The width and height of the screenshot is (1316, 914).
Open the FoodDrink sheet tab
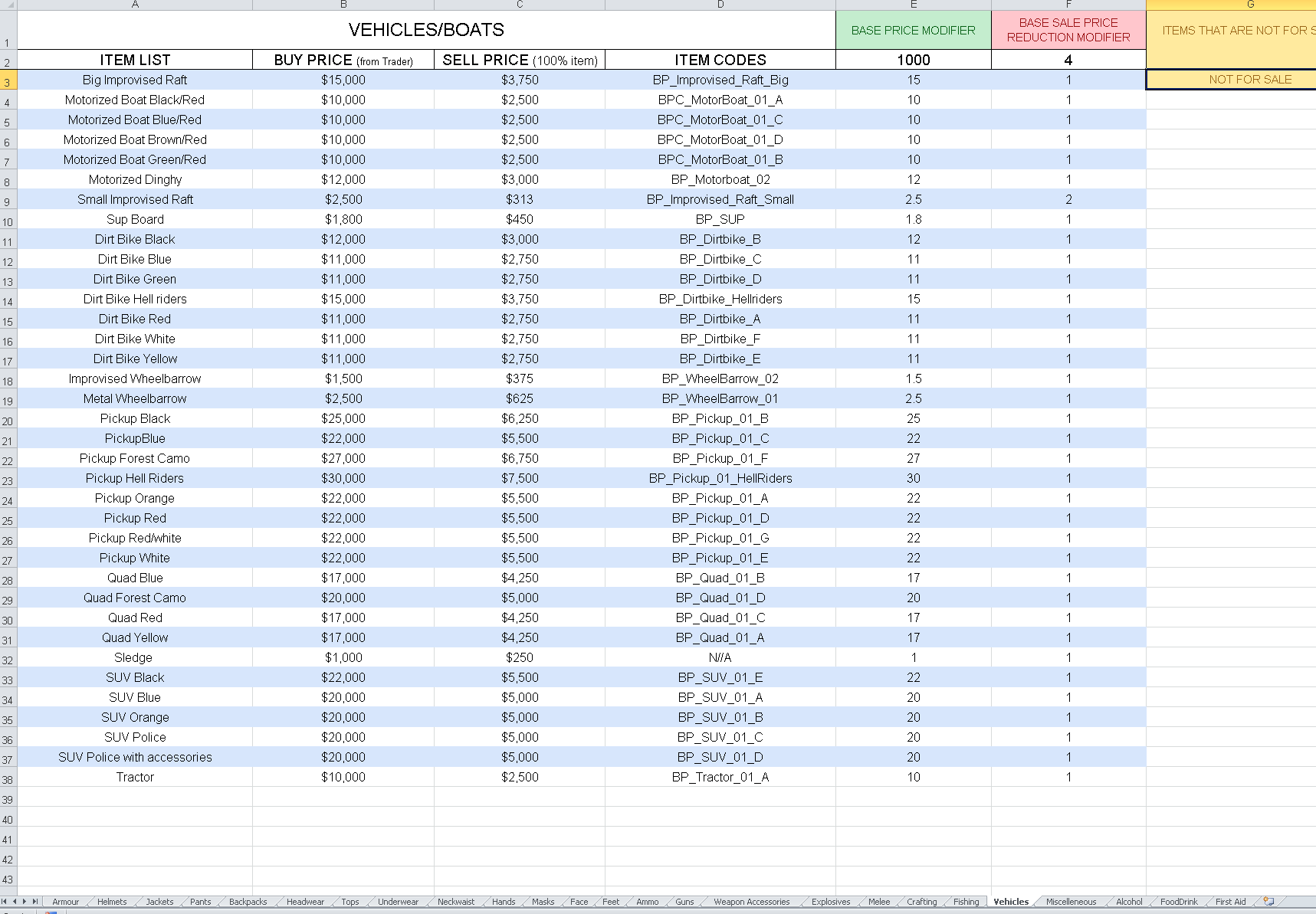coord(1178,902)
